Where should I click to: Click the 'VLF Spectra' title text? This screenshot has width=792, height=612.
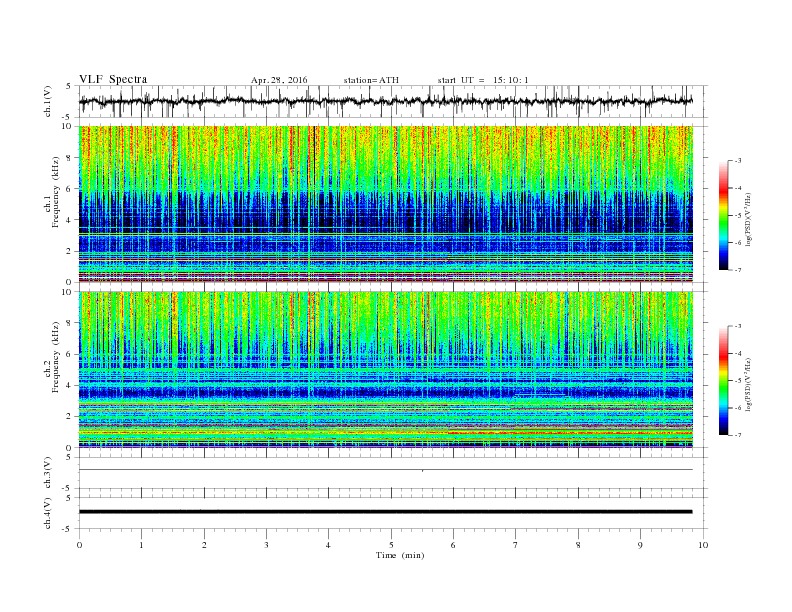point(113,79)
